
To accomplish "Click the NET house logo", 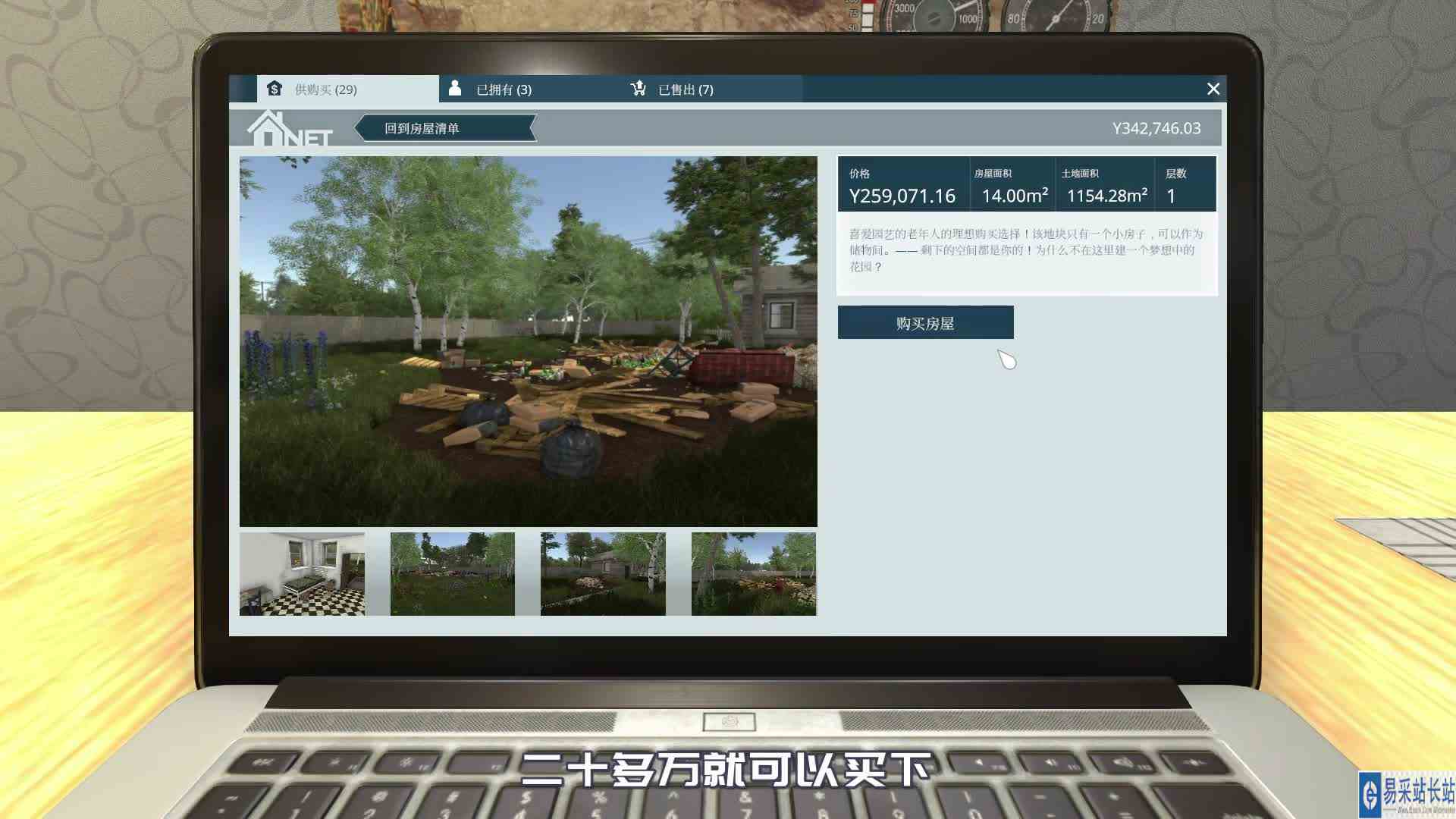I will click(x=290, y=129).
